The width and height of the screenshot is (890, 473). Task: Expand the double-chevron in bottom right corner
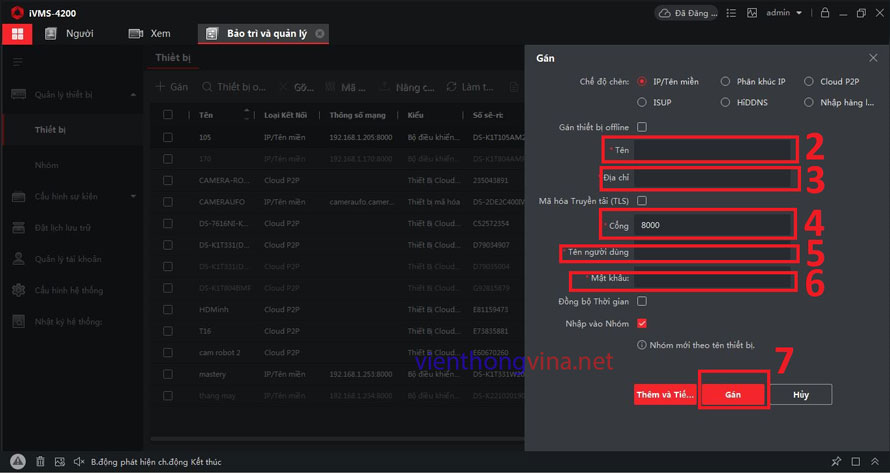tap(874, 462)
